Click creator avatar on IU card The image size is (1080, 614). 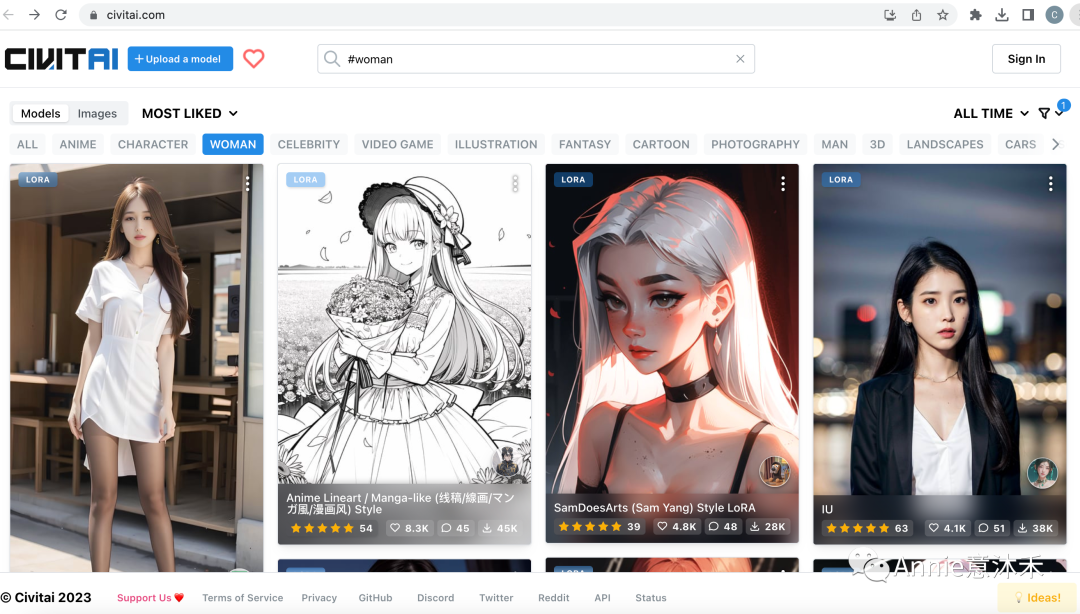pos(1042,473)
